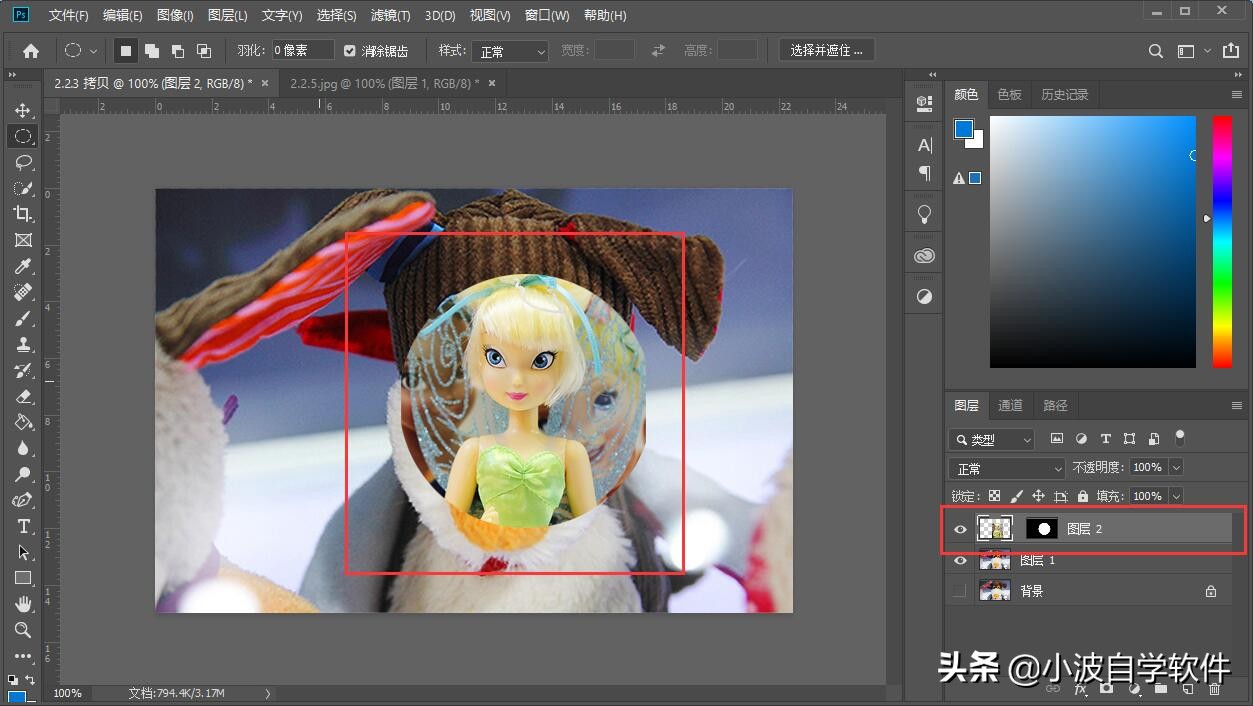Select the Spot Healing Brush tool
Viewport: 1253px width, 706px height.
tap(23, 292)
